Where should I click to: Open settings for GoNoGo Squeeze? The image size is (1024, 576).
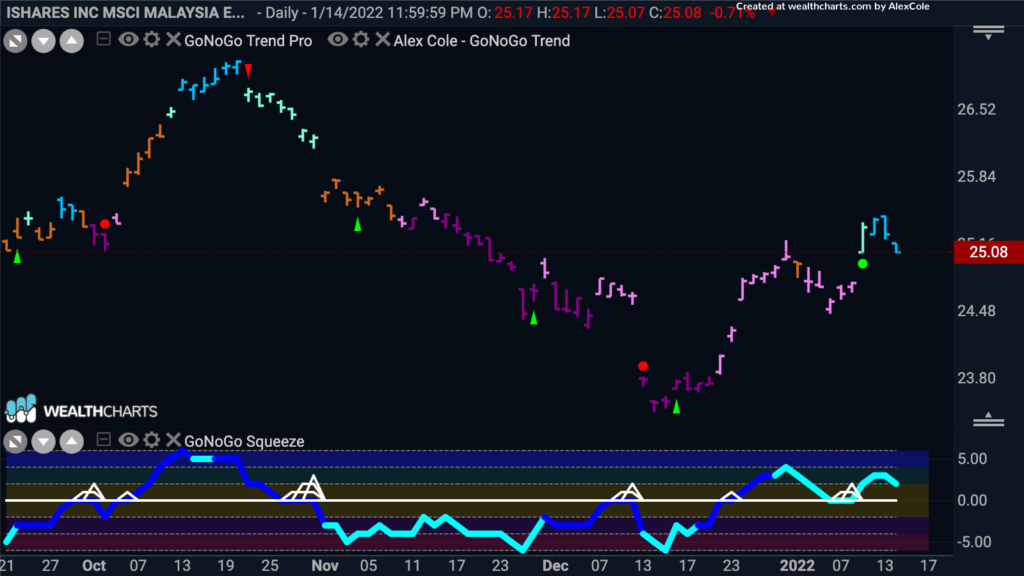(x=152, y=440)
